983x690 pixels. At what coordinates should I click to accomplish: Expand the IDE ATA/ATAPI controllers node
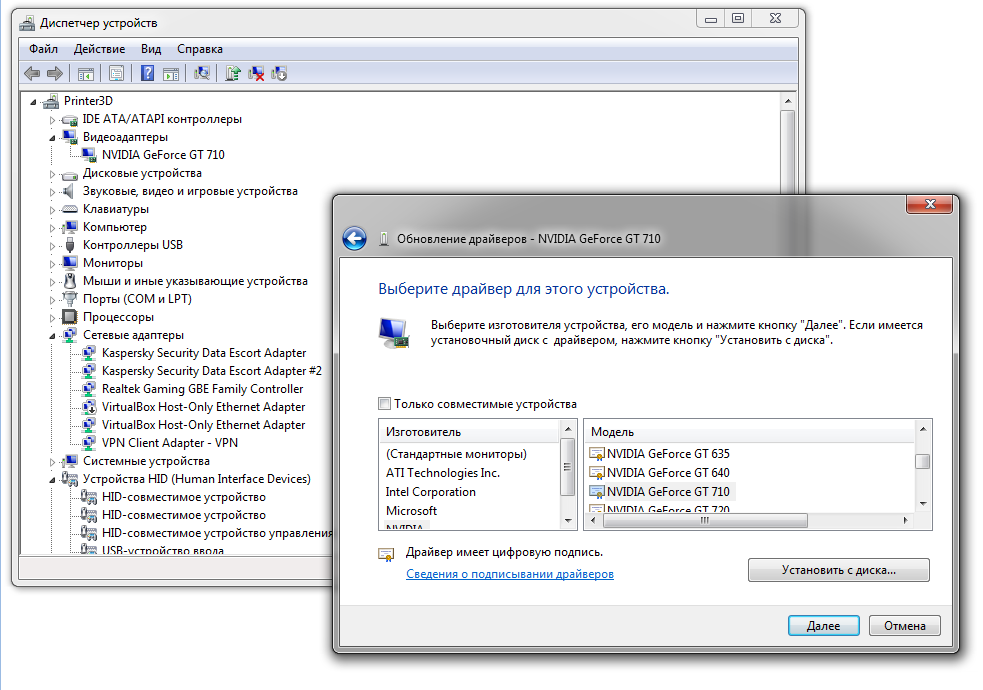tap(53, 118)
